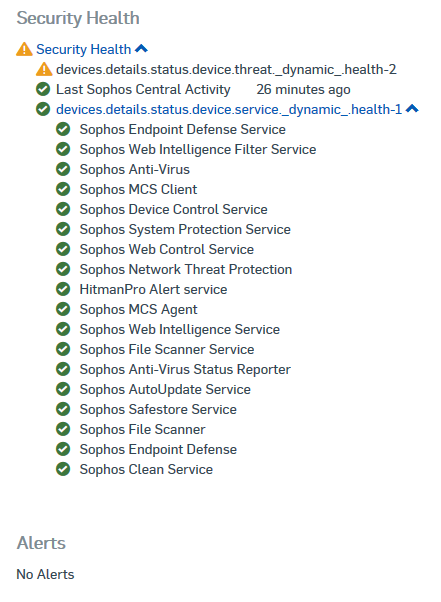The width and height of the screenshot is (441, 602).
Task: Click green check beside Last Sophos Central Activity
Action: [x=43, y=89]
